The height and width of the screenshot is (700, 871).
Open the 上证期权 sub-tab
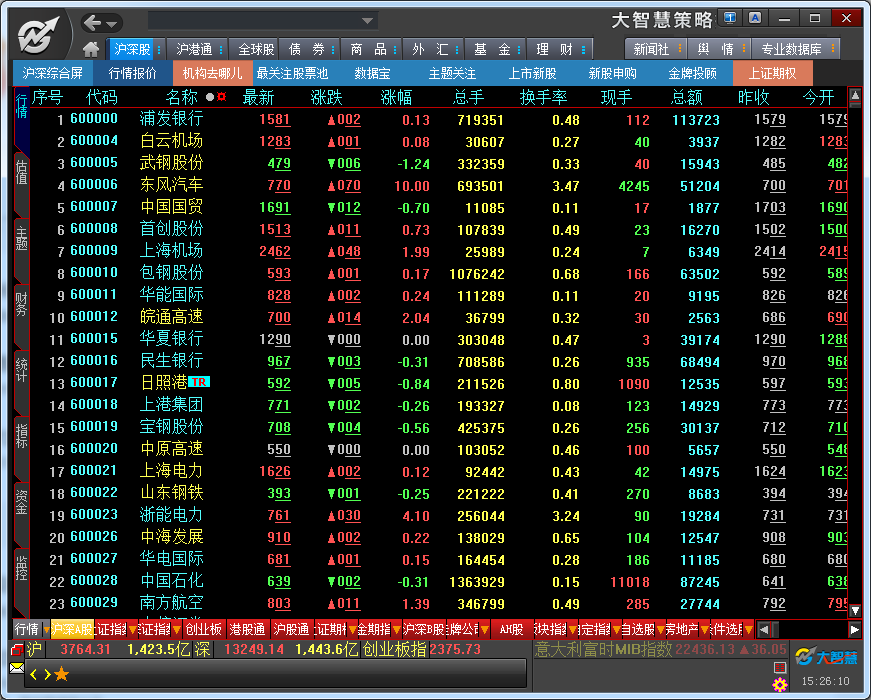pos(772,73)
